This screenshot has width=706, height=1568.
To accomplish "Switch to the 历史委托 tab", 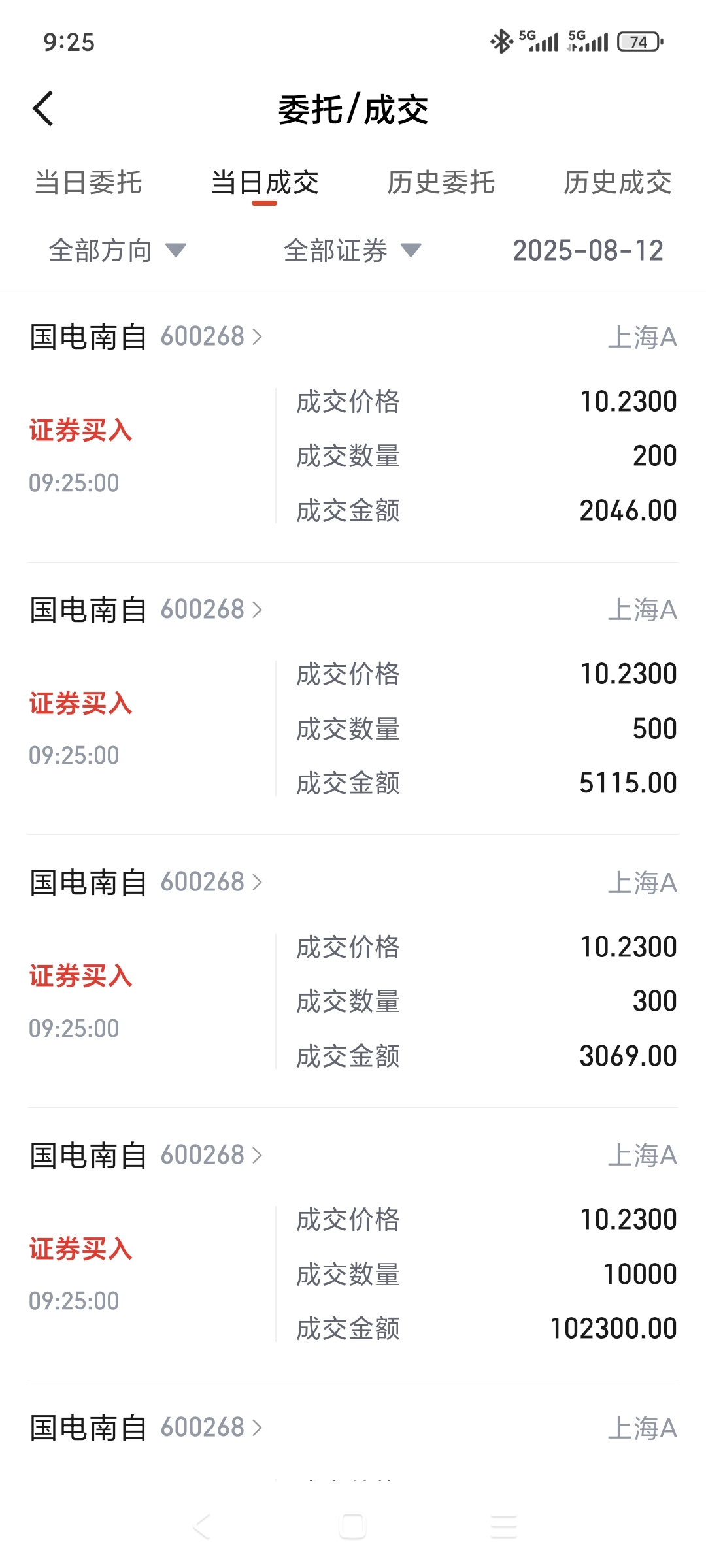I will point(441,182).
